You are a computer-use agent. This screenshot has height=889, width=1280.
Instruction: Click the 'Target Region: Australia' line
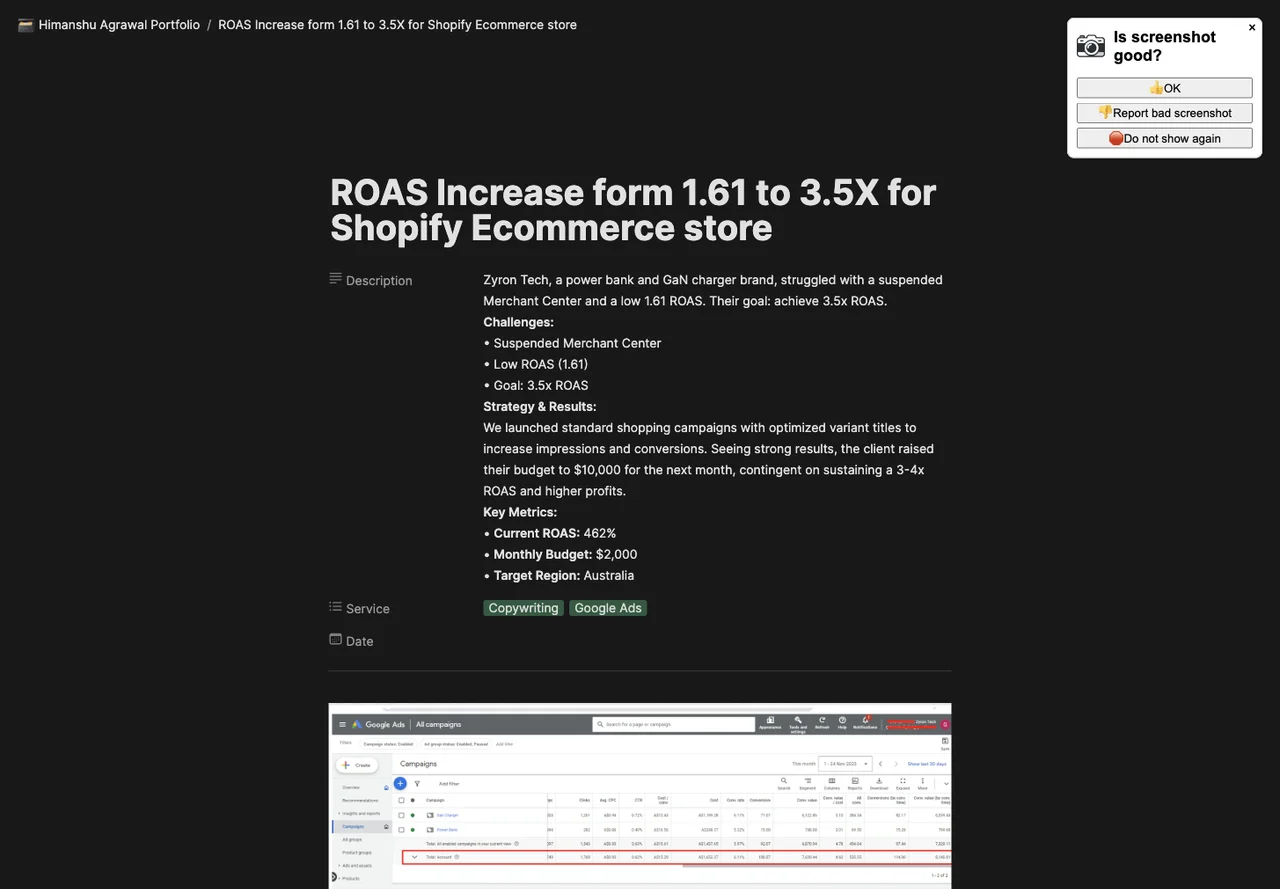coord(559,575)
